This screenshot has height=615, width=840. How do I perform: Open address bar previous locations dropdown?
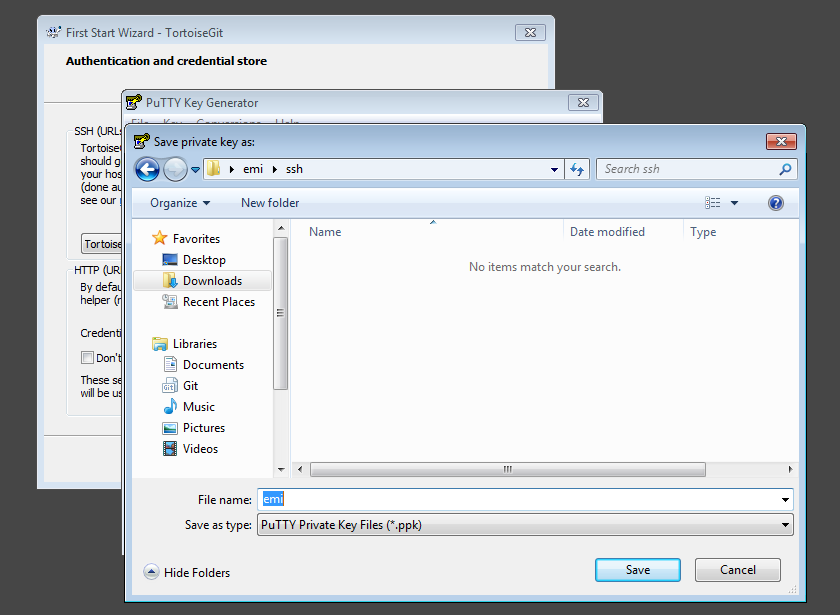(x=554, y=170)
